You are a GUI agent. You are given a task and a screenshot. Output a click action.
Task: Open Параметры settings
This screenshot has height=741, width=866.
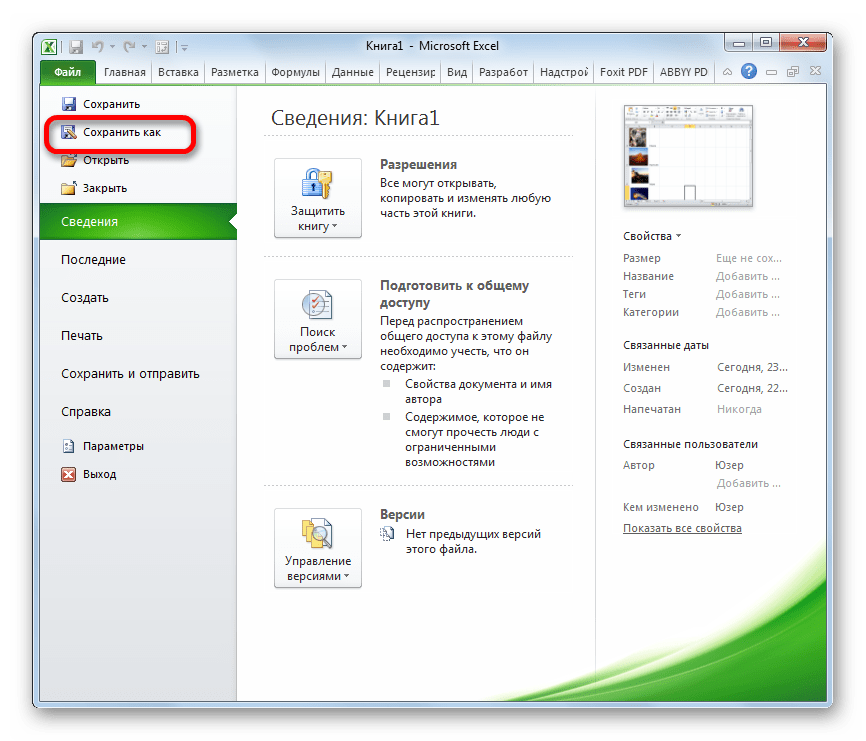[113, 446]
